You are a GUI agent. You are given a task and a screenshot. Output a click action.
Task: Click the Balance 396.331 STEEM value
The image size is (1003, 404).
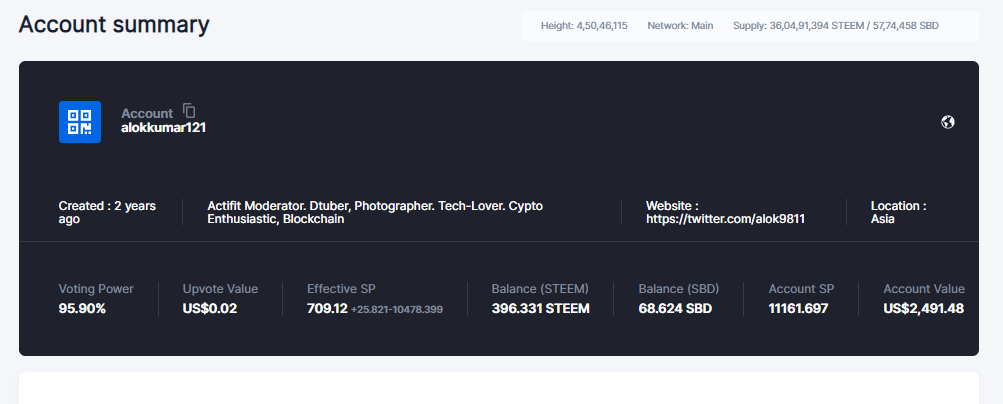(540, 308)
